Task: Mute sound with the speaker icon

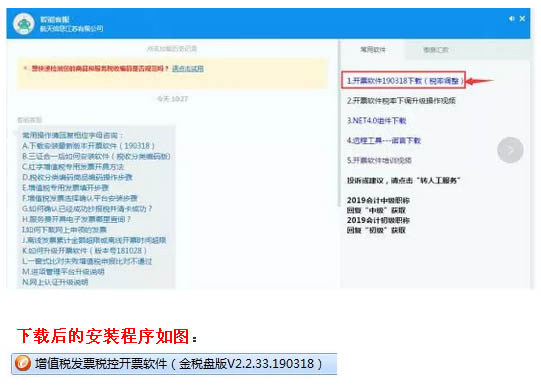Action: (511, 19)
